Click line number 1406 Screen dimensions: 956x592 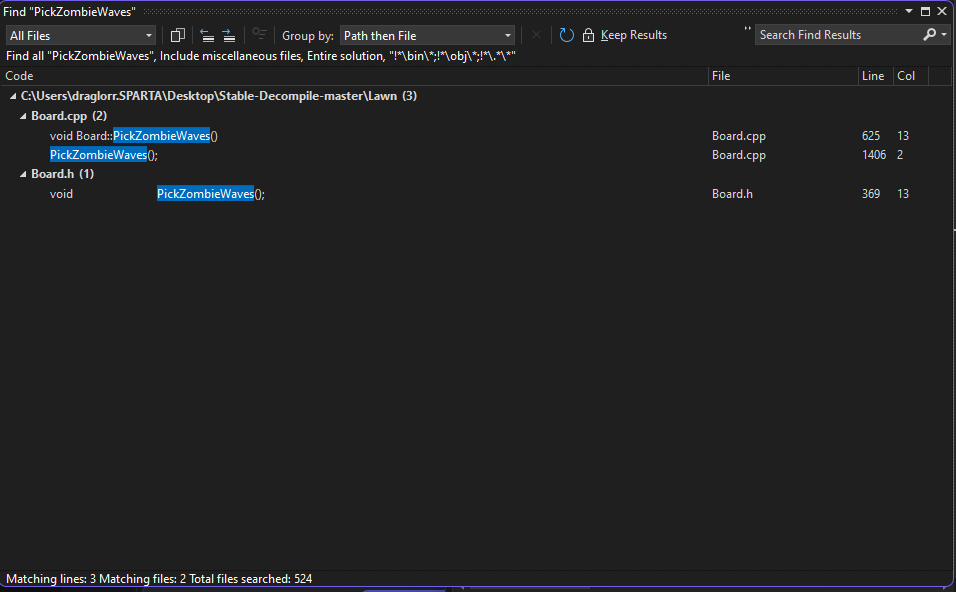[x=874, y=155]
